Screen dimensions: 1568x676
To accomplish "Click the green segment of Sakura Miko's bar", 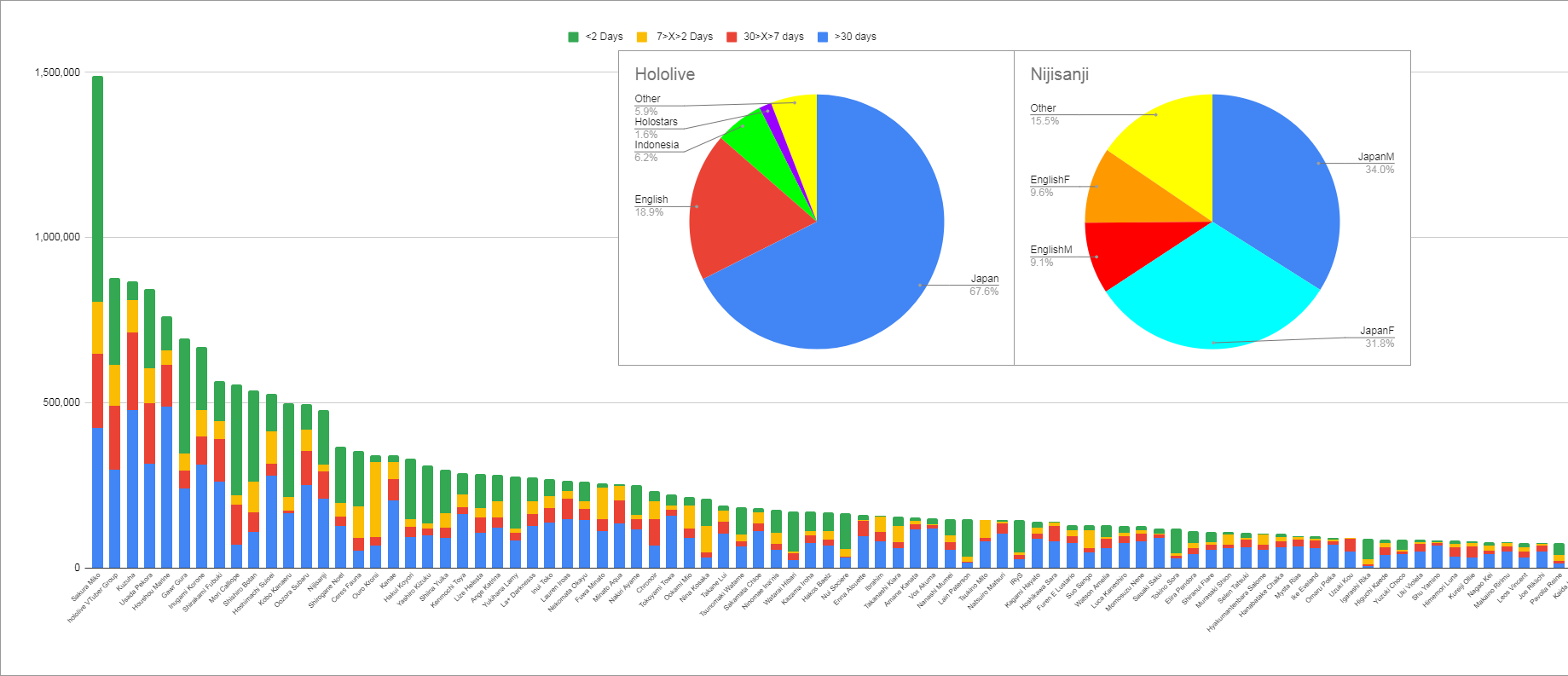I will tap(97, 188).
